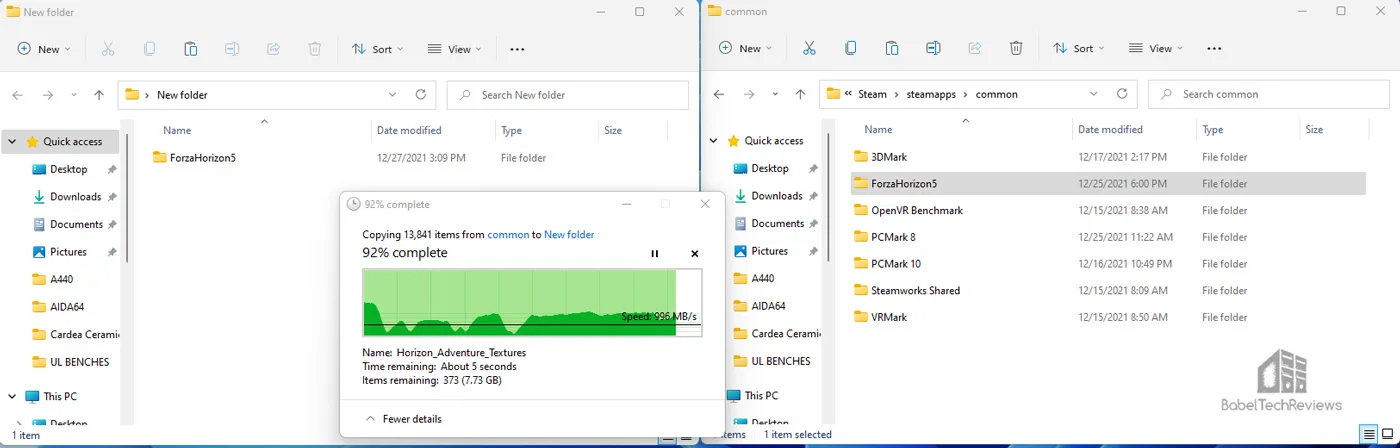The image size is (1400, 448).
Task: Switch common window to large icons view
Action: coord(1388,435)
